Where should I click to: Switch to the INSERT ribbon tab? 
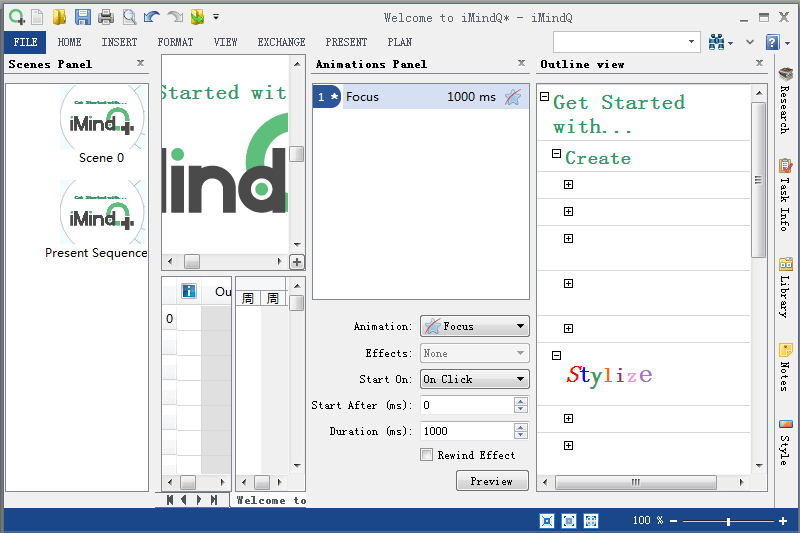point(119,42)
